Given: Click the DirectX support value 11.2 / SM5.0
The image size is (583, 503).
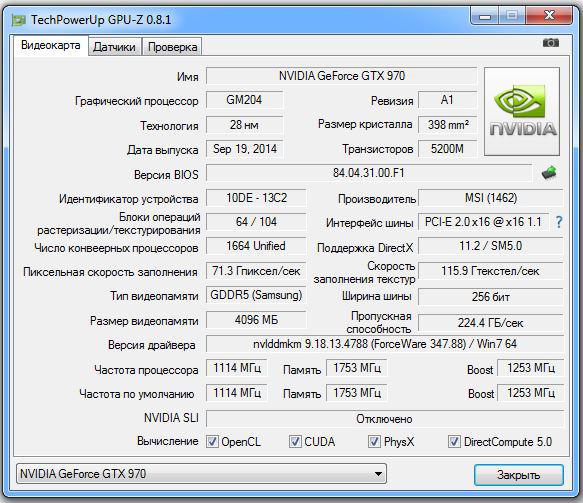Looking at the screenshot, I should (491, 246).
